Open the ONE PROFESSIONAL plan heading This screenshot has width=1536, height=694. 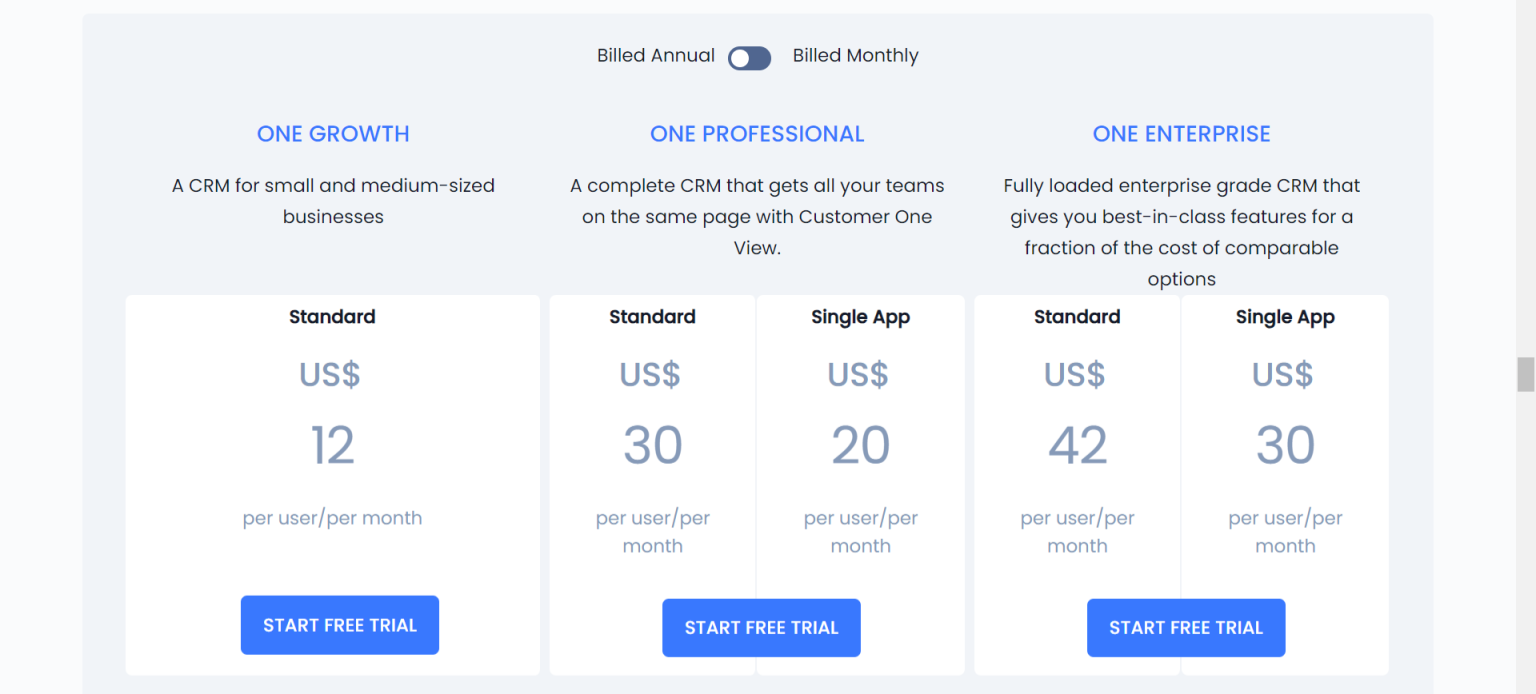click(x=757, y=134)
